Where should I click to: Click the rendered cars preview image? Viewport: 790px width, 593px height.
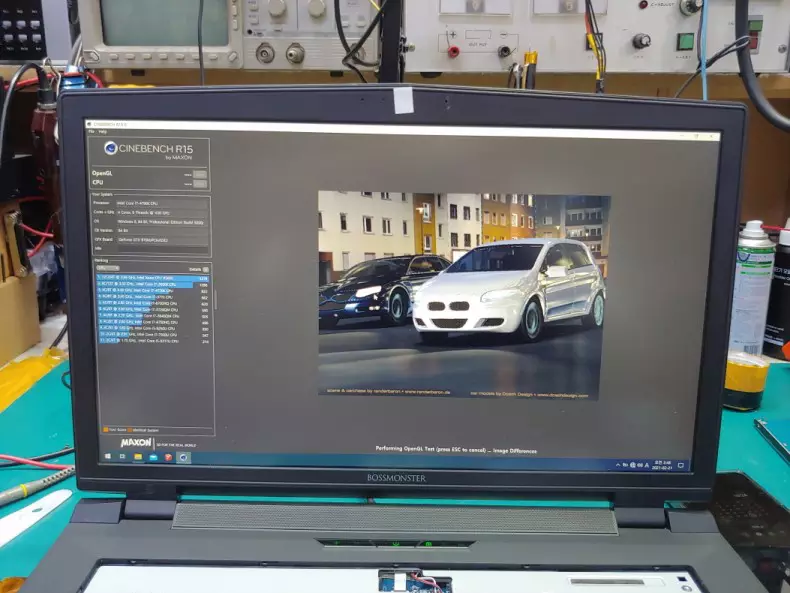(x=464, y=295)
